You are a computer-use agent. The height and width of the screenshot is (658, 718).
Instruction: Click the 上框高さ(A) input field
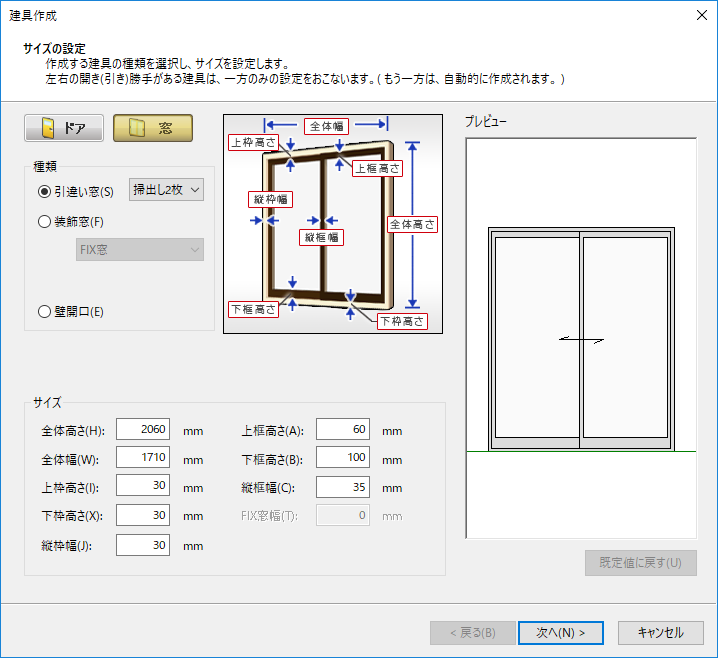pyautogui.click(x=342, y=429)
